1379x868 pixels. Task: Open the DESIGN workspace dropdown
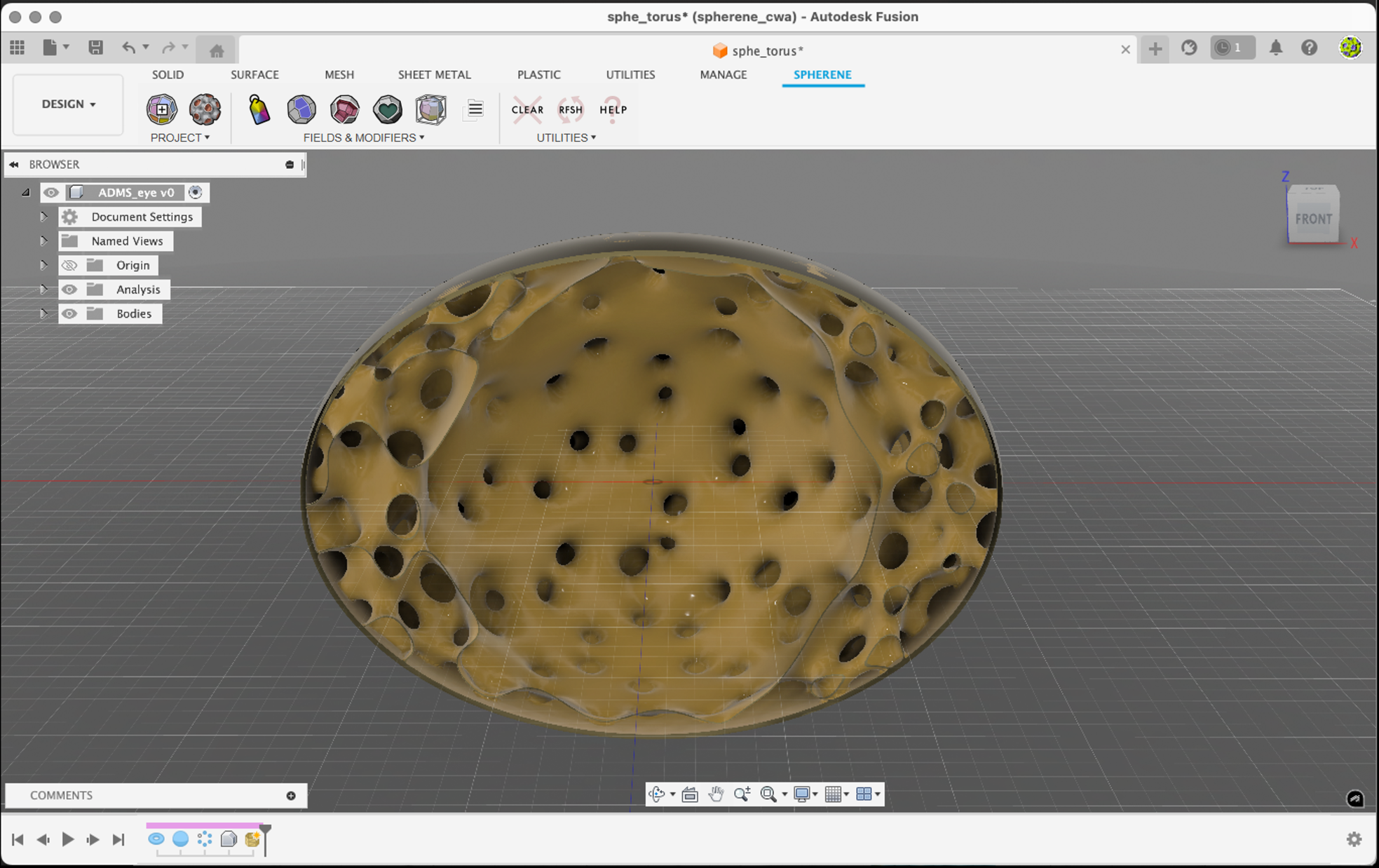68,104
